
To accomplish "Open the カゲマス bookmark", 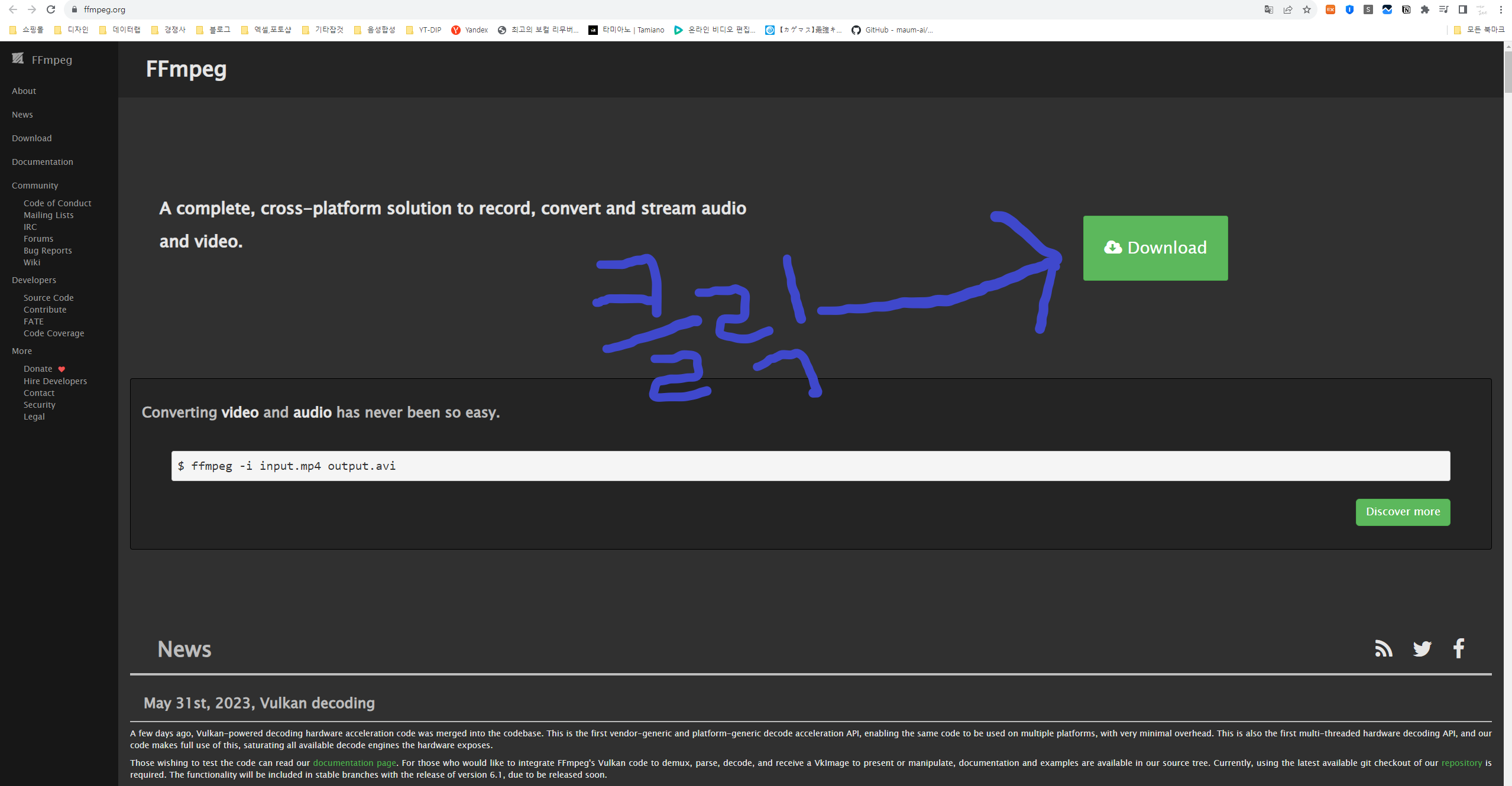I will pyautogui.click(x=804, y=30).
